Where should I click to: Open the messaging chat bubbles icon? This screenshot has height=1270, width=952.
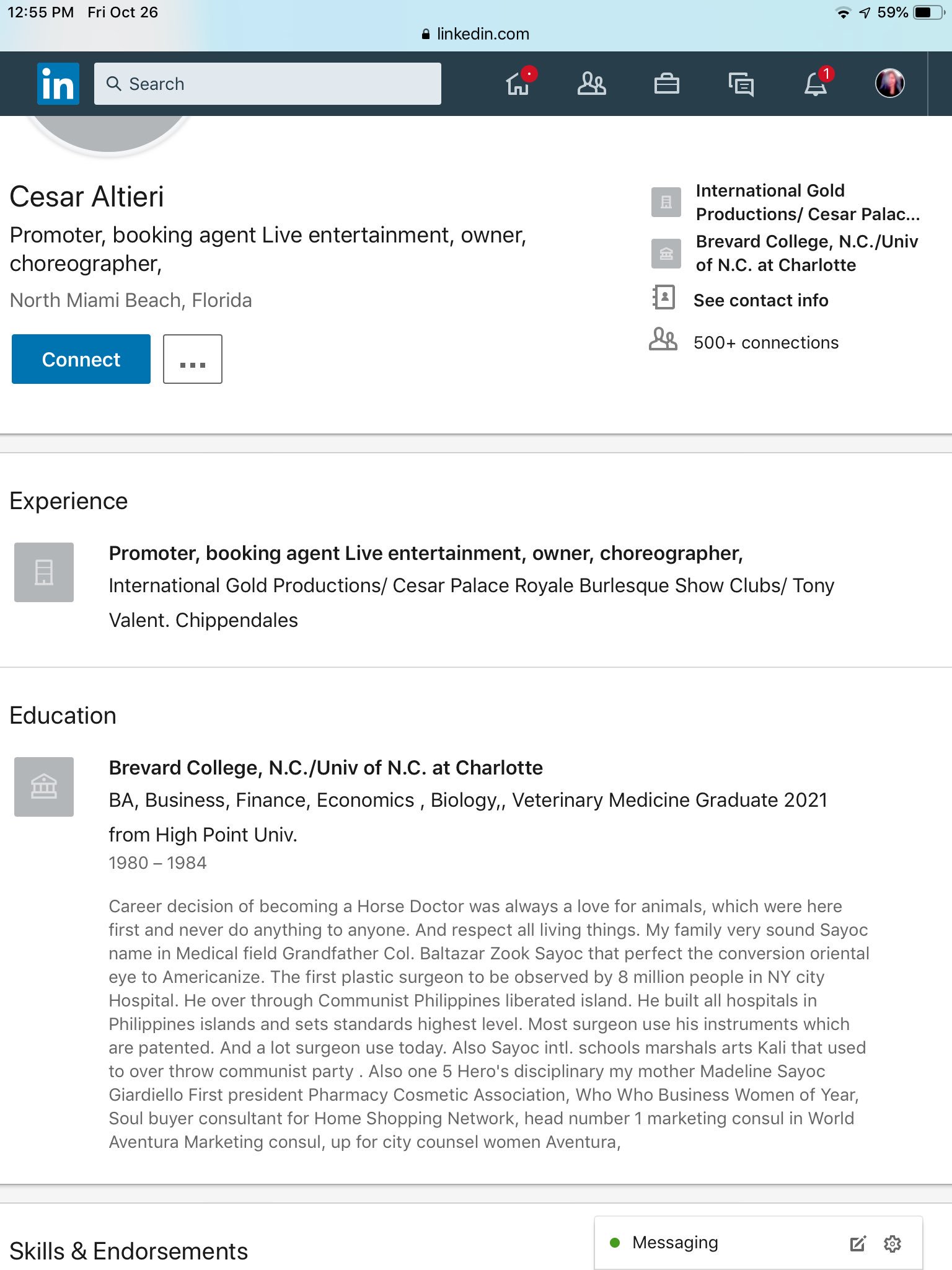point(741,84)
